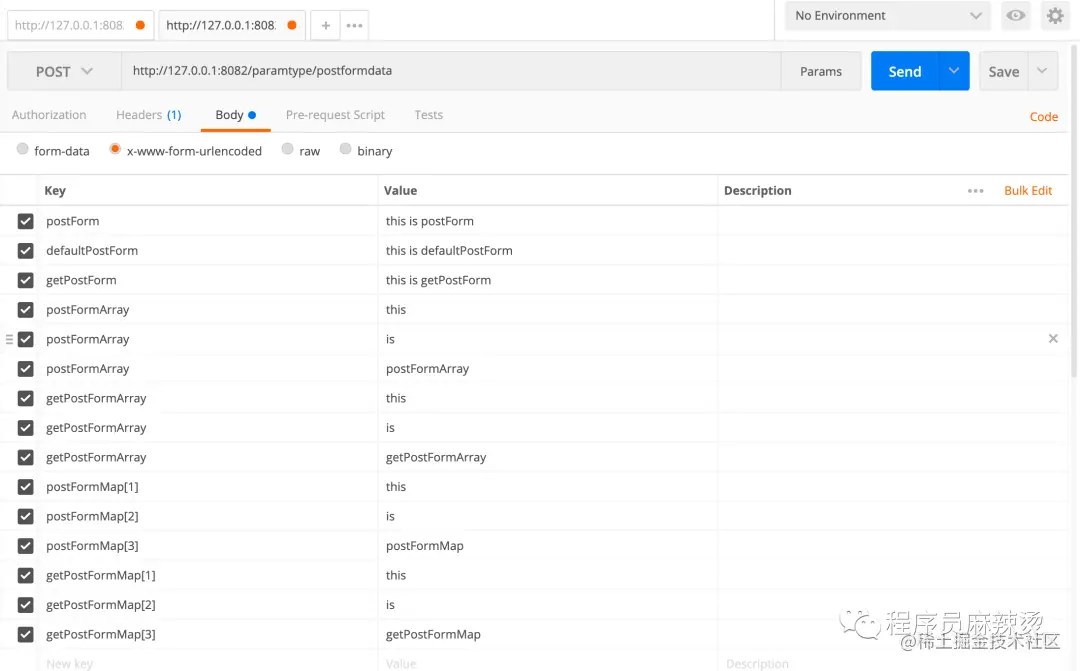Click the 'this is defaultPostForm' value cell
This screenshot has width=1080, height=671.
click(x=548, y=251)
